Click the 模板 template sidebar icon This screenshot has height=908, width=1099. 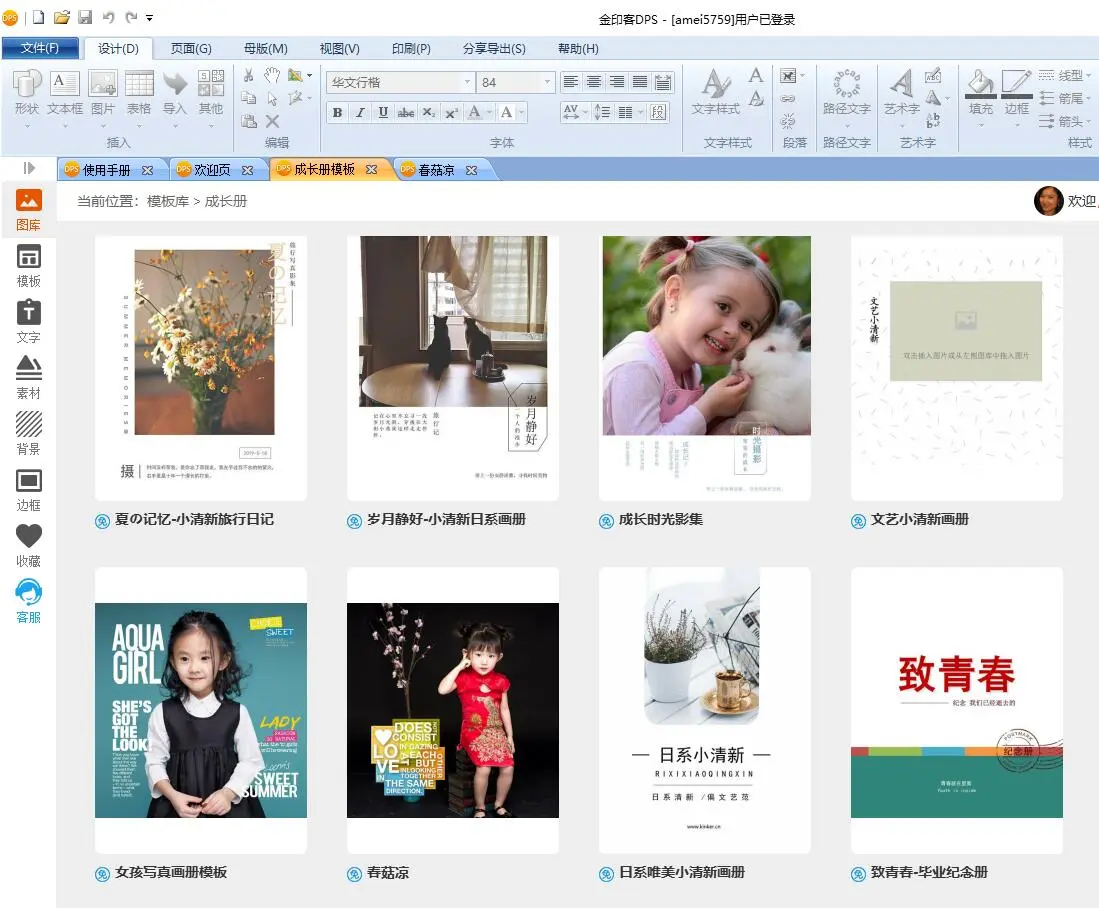pos(28,265)
